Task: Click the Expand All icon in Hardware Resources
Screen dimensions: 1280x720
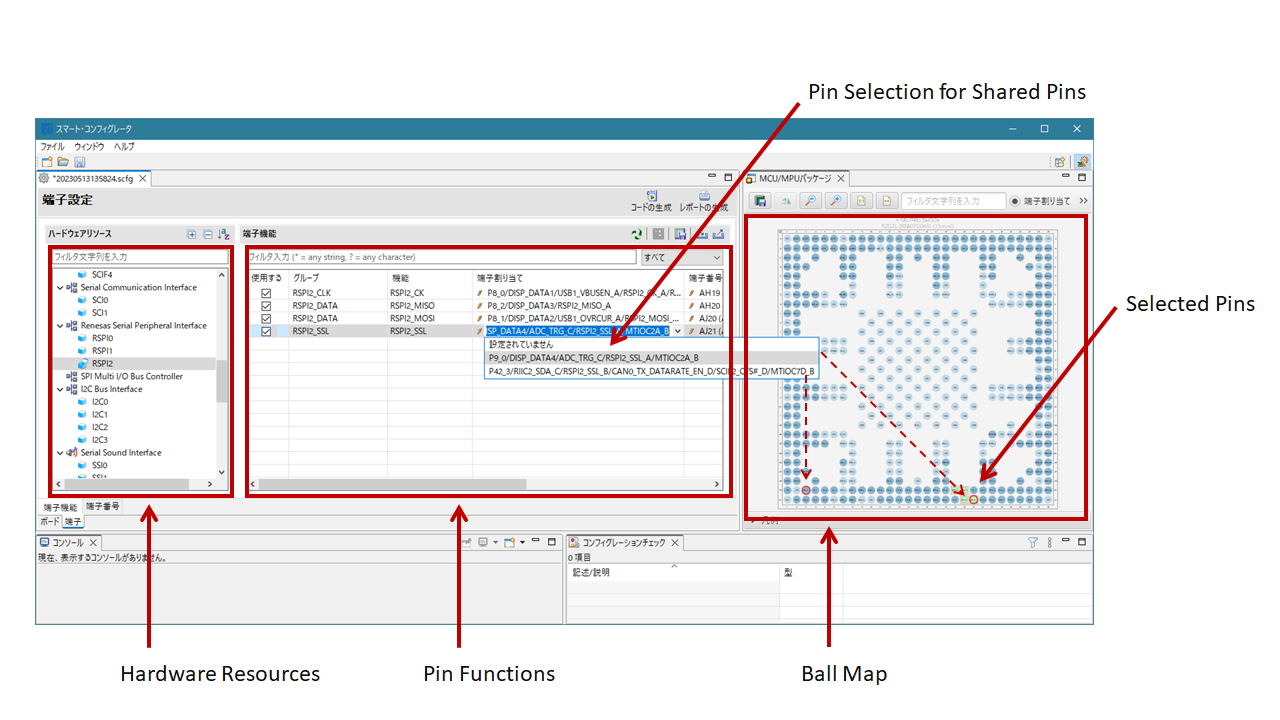Action: pos(192,234)
